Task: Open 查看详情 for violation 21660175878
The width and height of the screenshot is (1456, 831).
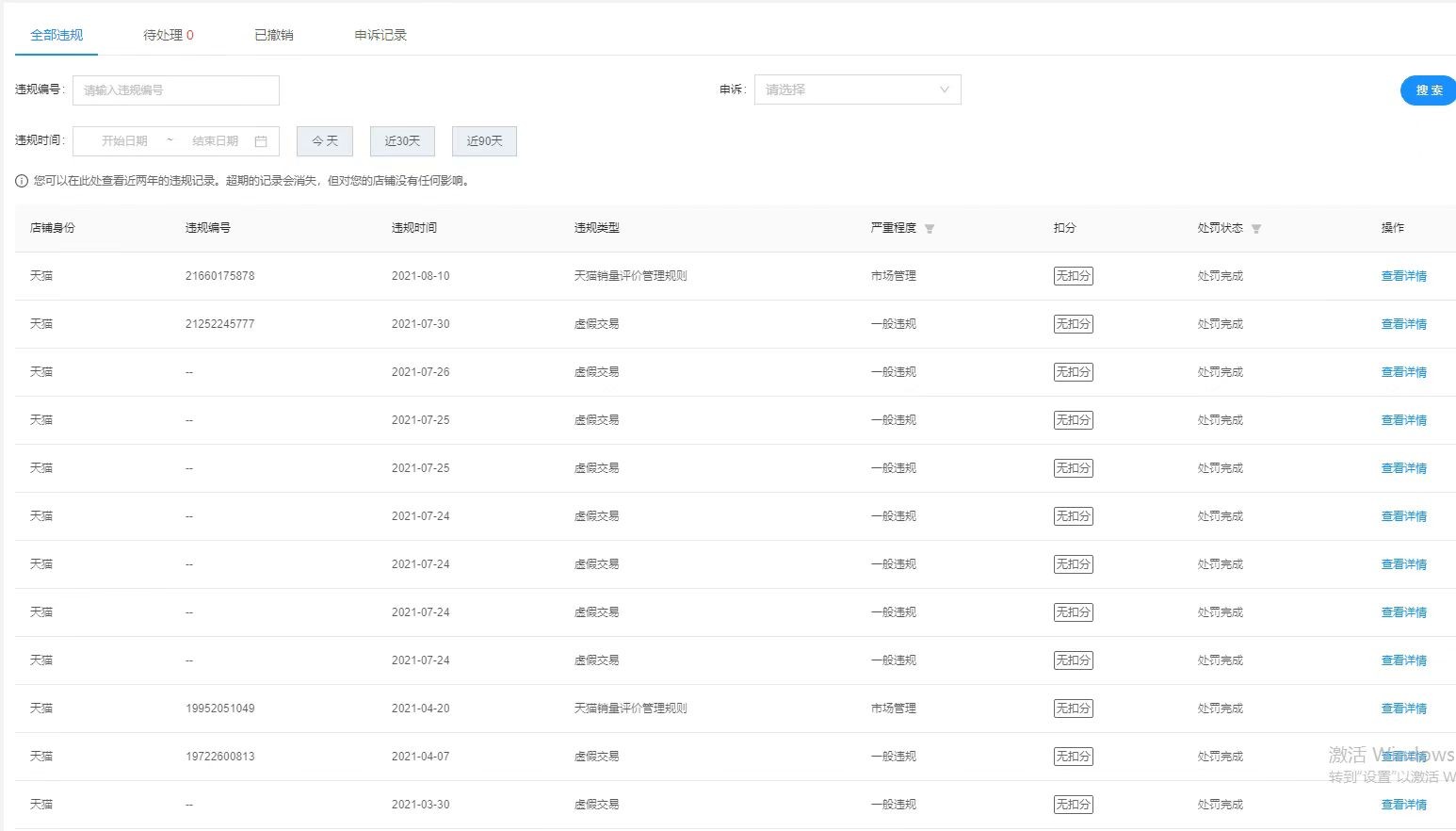Action: point(1403,276)
